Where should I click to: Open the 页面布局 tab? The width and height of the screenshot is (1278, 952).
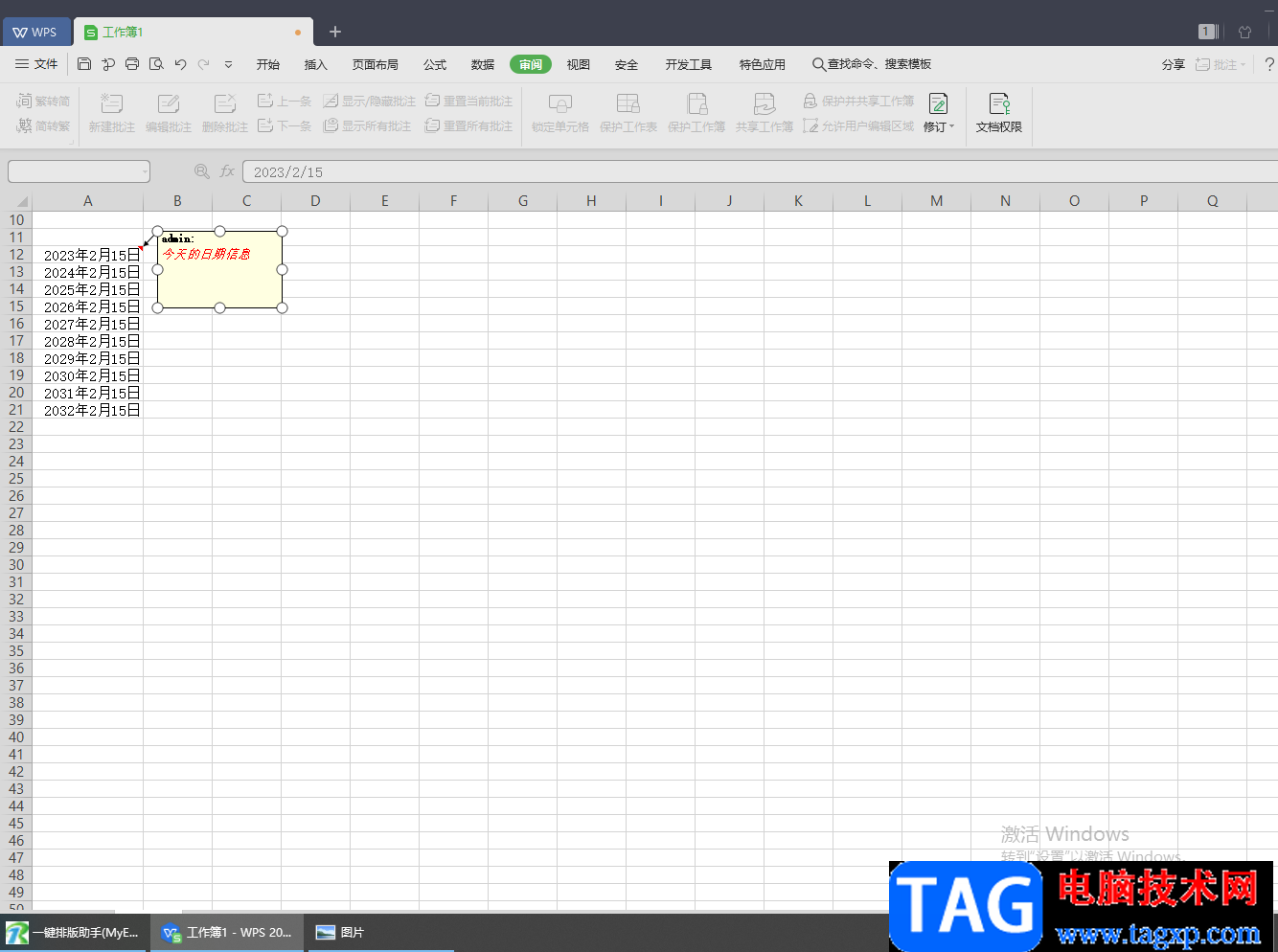pos(375,64)
